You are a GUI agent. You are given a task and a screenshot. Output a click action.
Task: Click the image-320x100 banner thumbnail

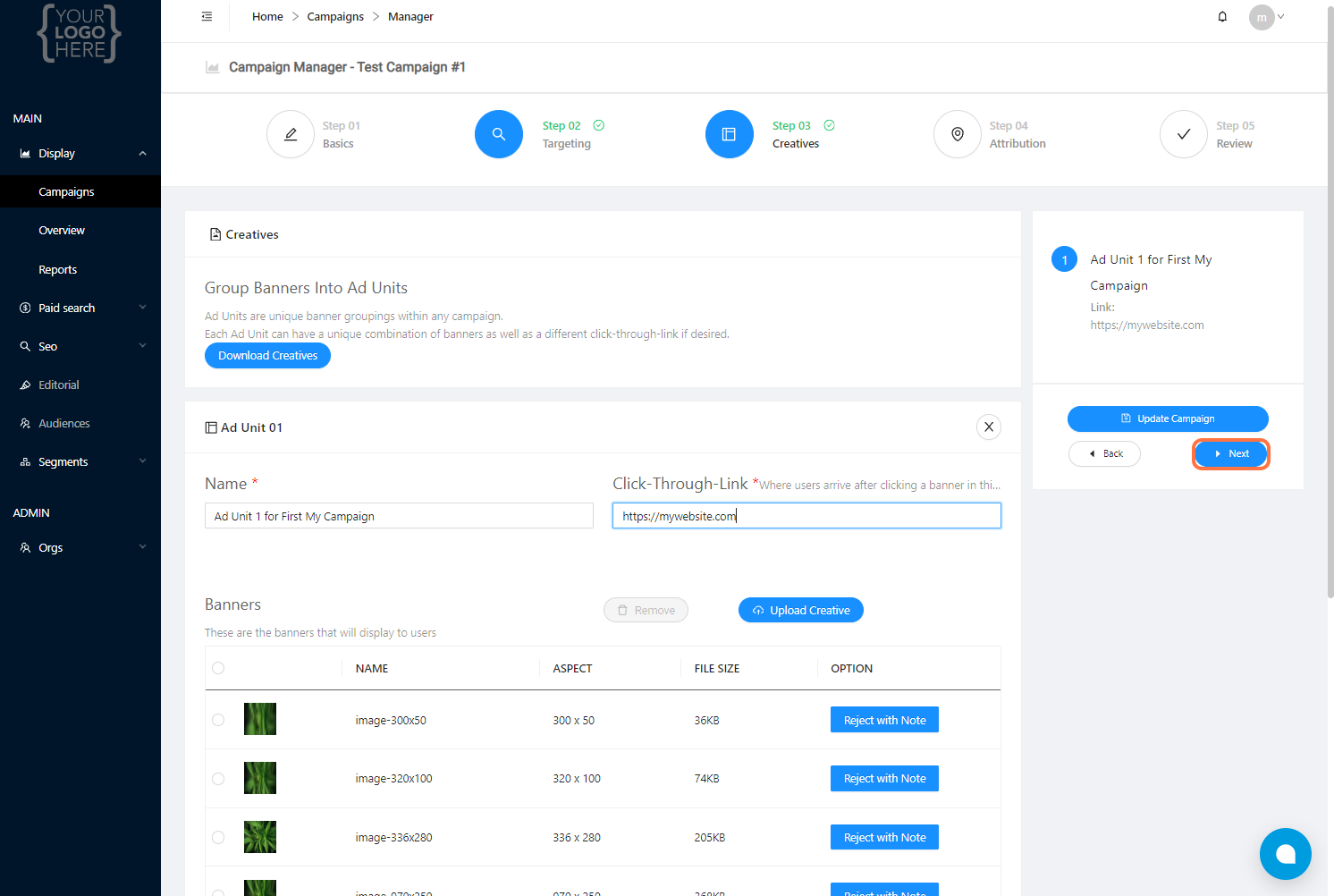pyautogui.click(x=260, y=778)
